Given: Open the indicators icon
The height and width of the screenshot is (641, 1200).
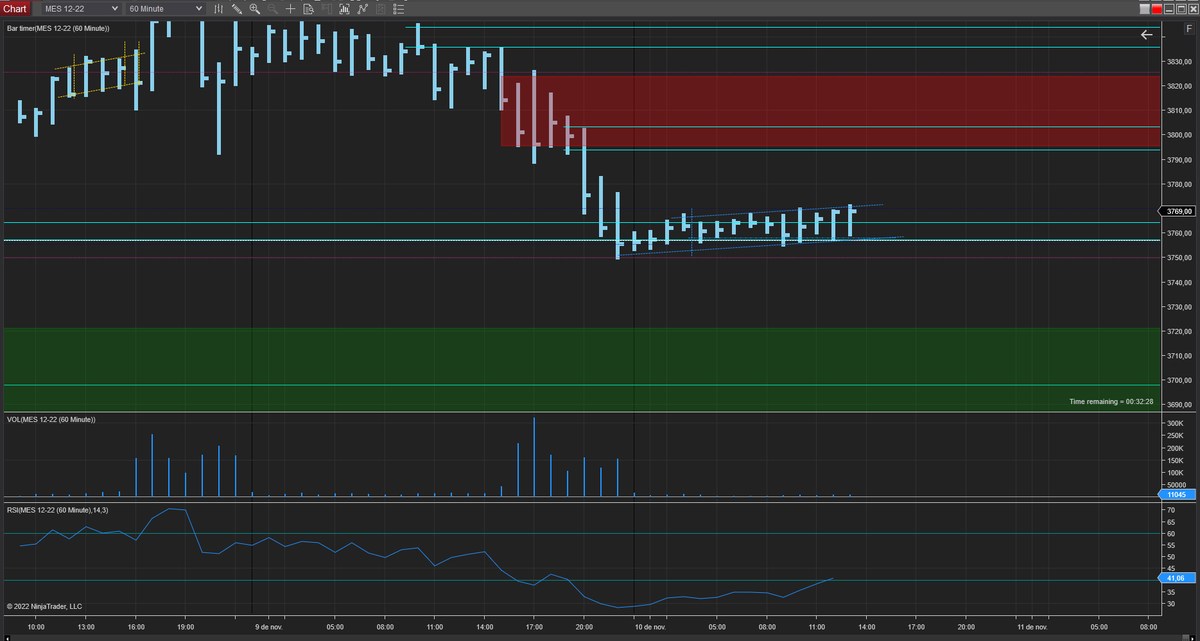Looking at the screenshot, I should 363,8.
